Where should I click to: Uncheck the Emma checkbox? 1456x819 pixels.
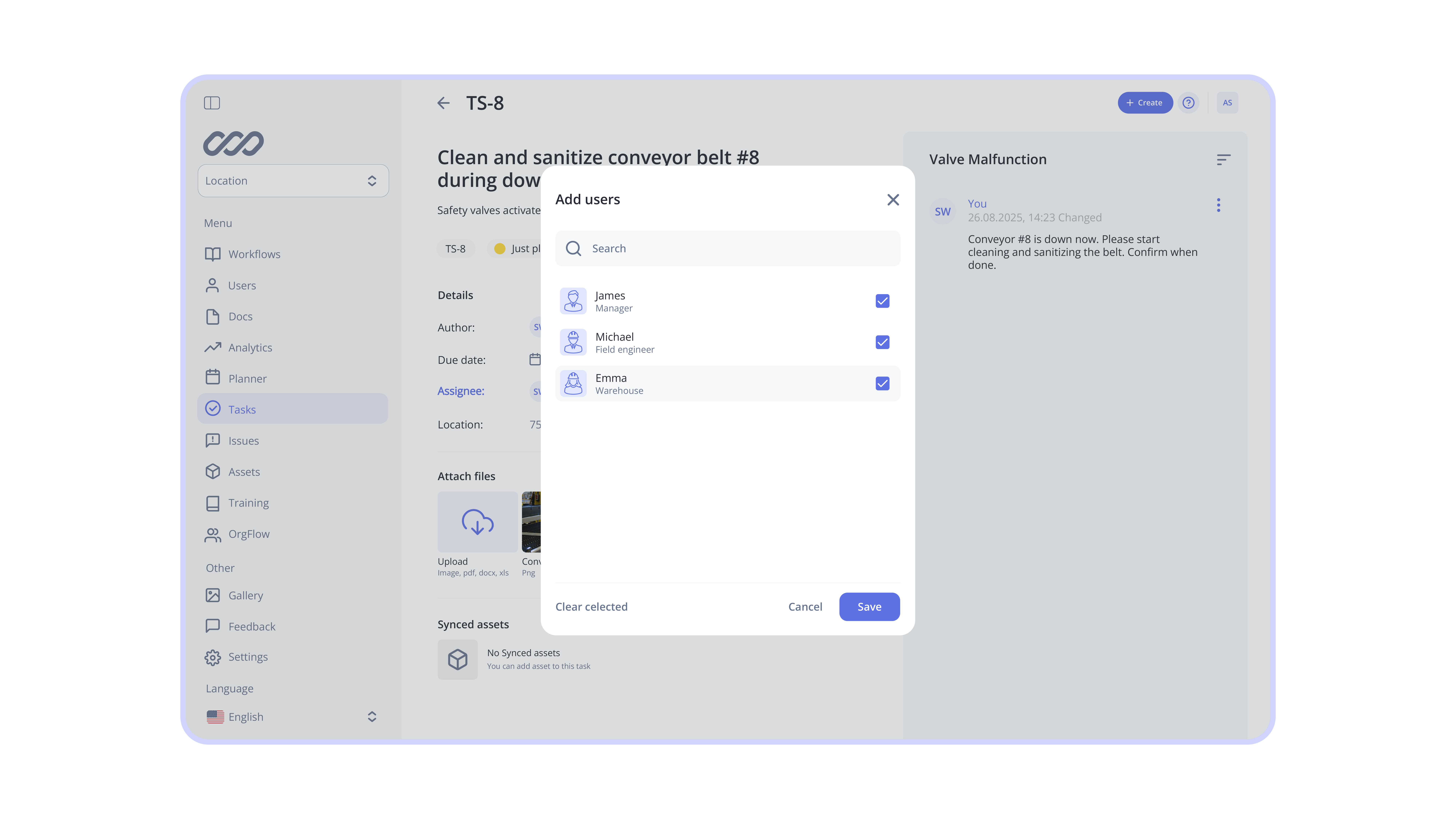tap(882, 384)
